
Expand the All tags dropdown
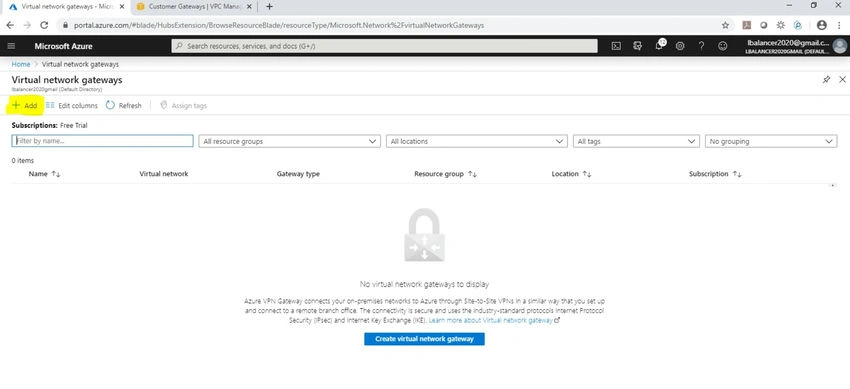click(x=636, y=141)
